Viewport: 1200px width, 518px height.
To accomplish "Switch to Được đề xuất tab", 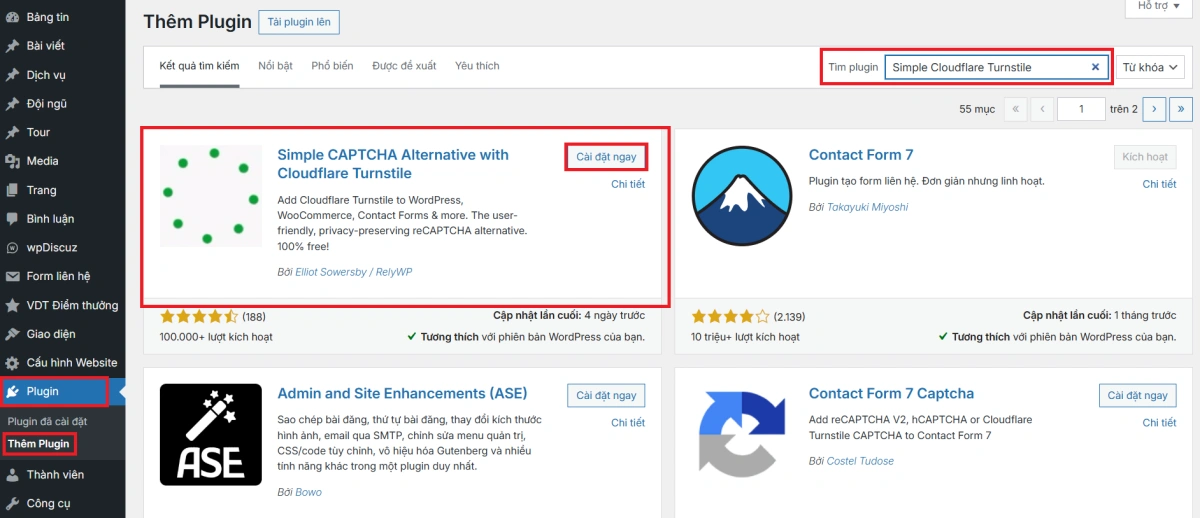I will [x=404, y=66].
